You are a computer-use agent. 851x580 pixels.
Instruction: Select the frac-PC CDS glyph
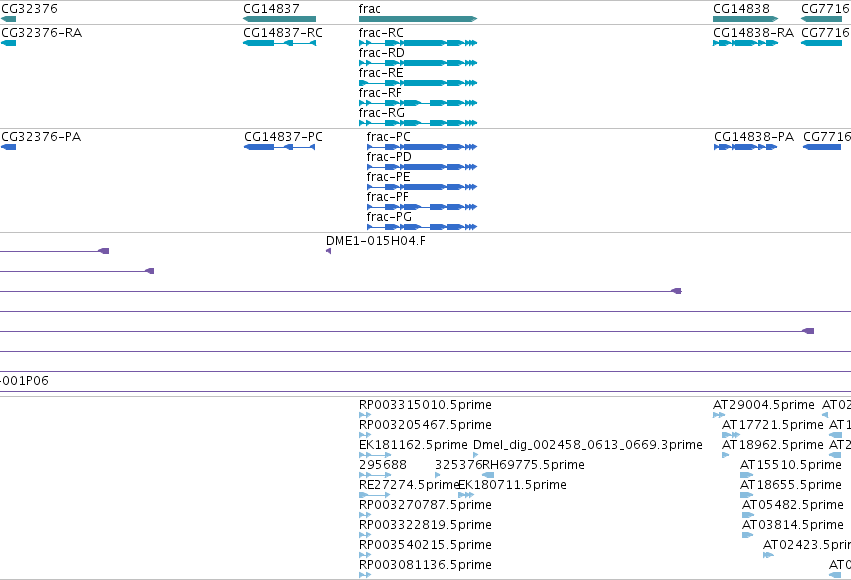pyautogui.click(x=422, y=147)
